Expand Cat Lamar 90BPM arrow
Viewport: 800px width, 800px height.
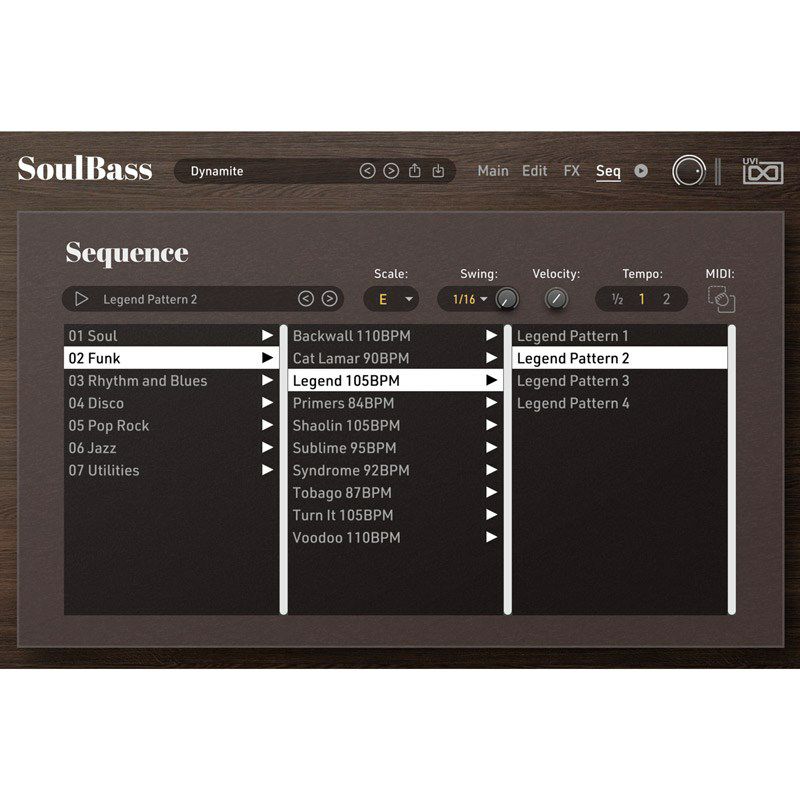point(491,358)
